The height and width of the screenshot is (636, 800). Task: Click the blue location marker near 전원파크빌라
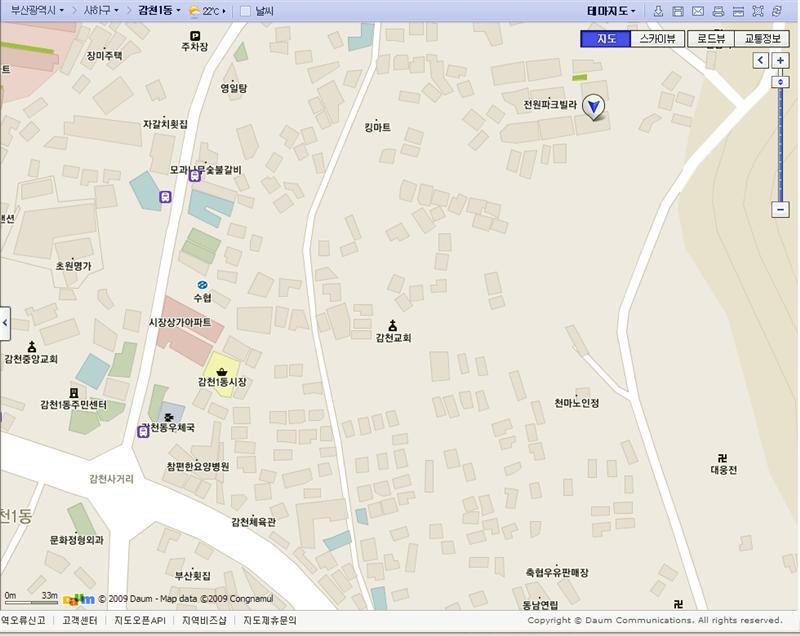594,107
